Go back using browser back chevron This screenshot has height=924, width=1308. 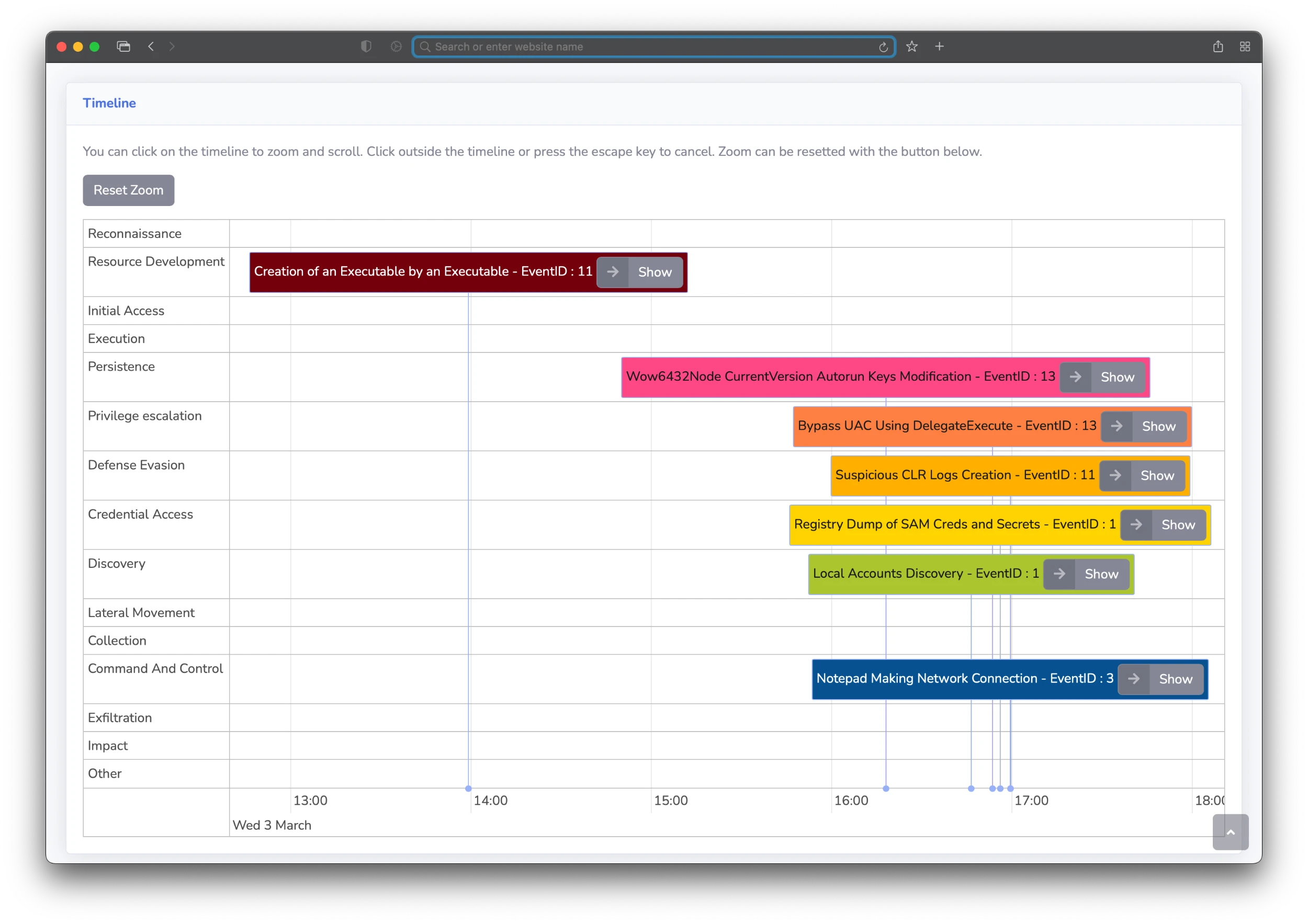pos(151,47)
